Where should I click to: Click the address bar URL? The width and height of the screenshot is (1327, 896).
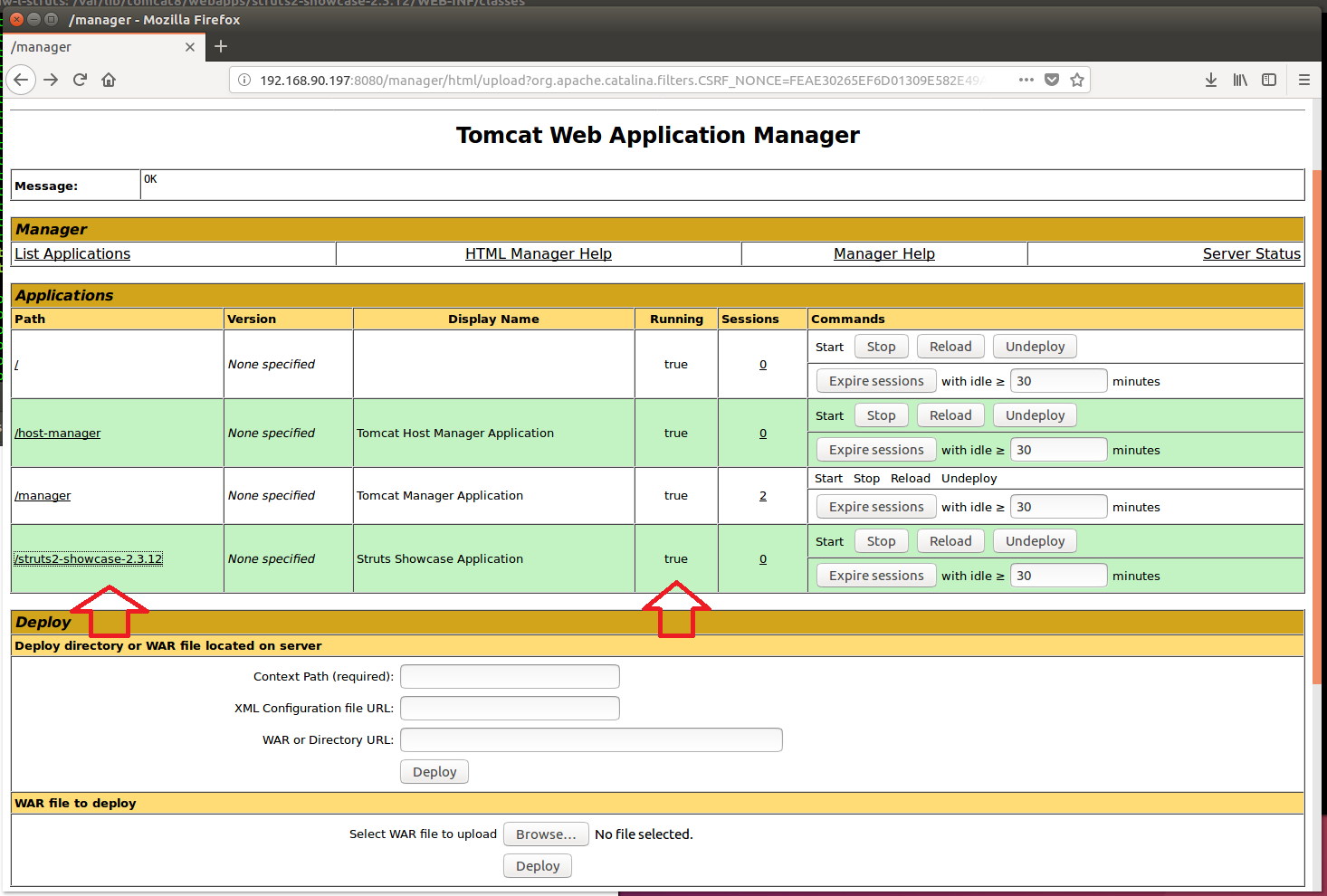[621, 81]
